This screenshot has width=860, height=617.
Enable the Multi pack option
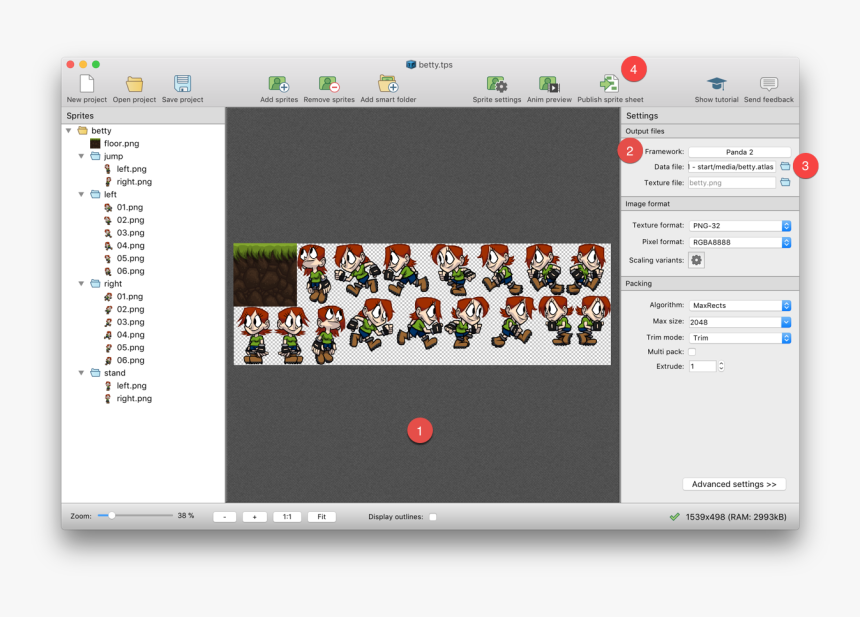[690, 350]
